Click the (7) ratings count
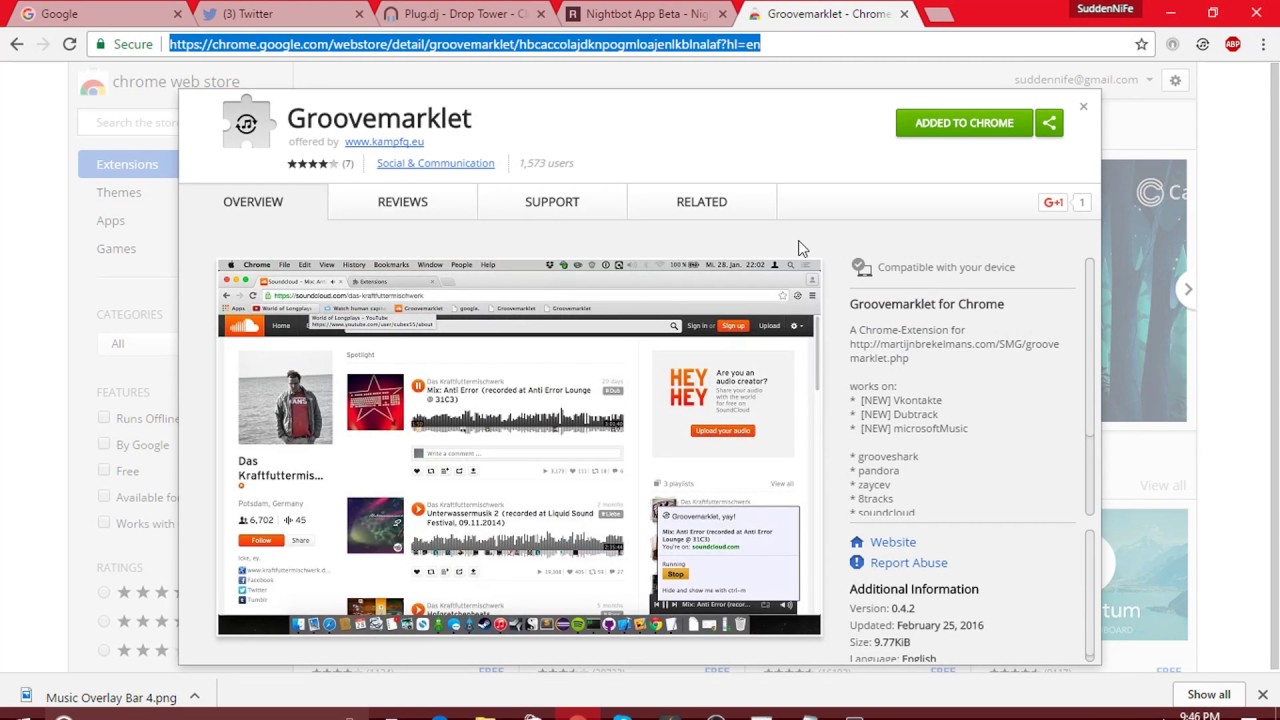 click(x=347, y=163)
